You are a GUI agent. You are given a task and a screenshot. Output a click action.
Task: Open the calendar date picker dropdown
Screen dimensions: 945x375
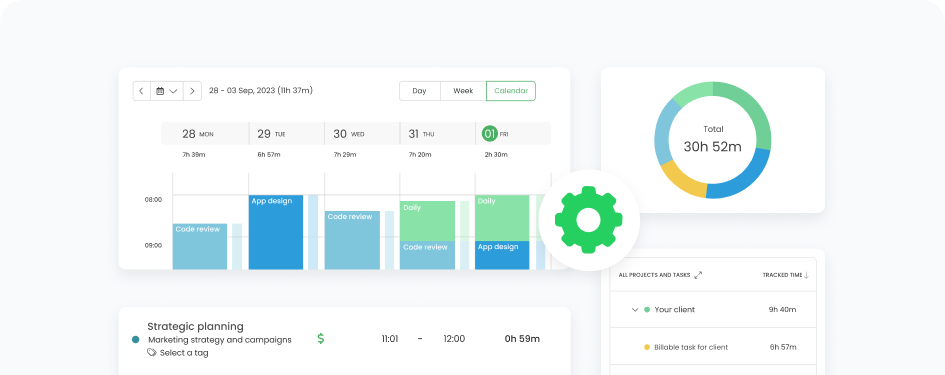[167, 91]
